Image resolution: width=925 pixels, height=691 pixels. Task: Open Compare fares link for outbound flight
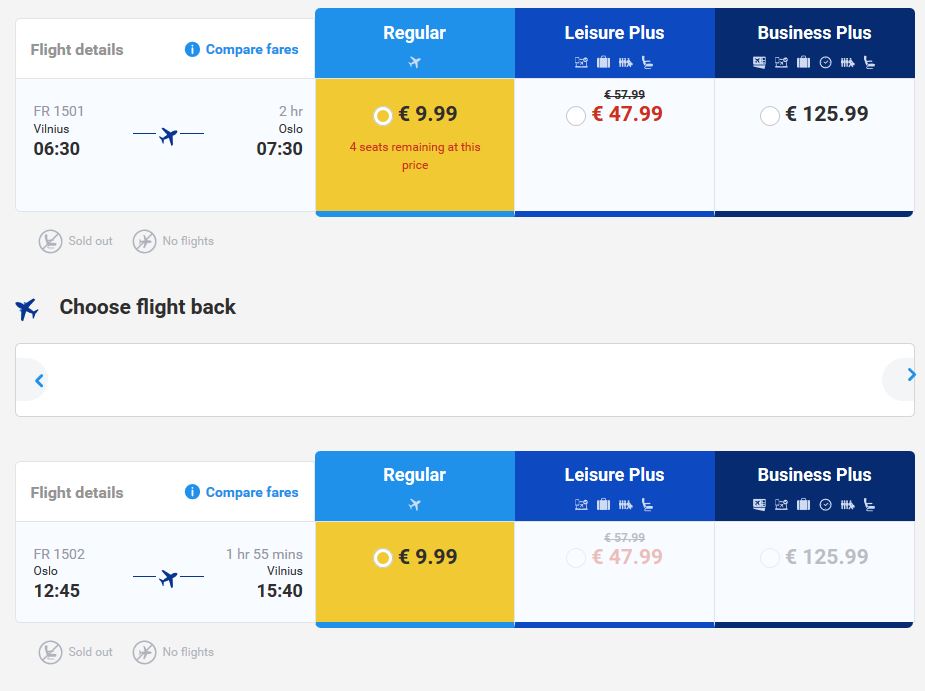[252, 50]
